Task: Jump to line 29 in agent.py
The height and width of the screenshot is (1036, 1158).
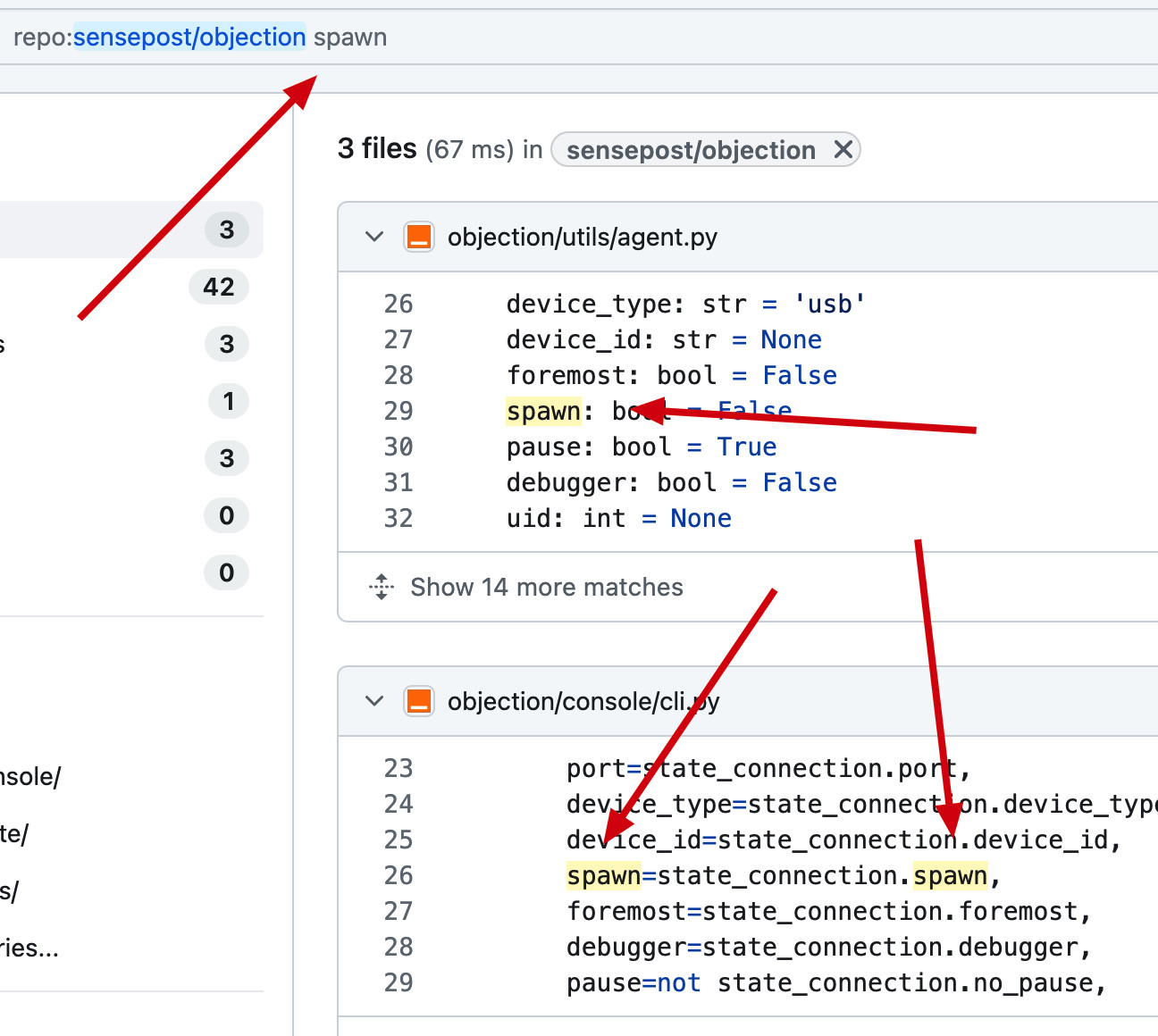Action: tap(399, 411)
